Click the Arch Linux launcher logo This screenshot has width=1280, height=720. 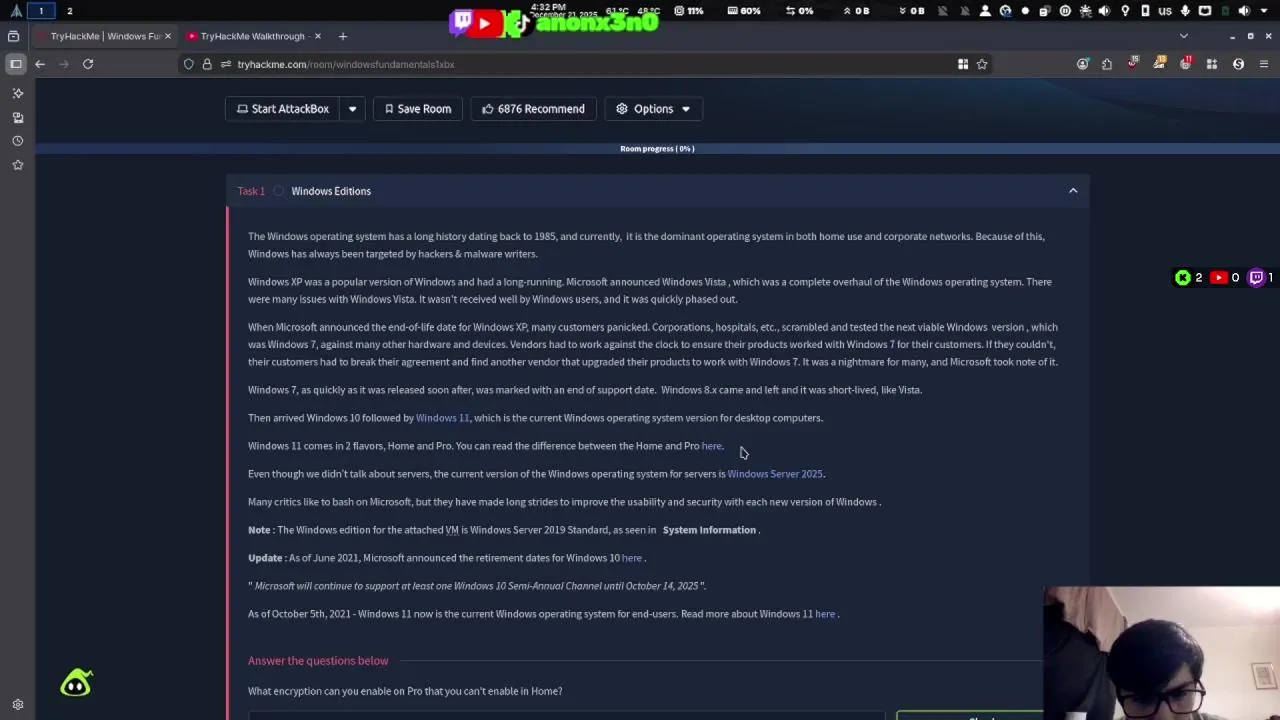coord(15,11)
